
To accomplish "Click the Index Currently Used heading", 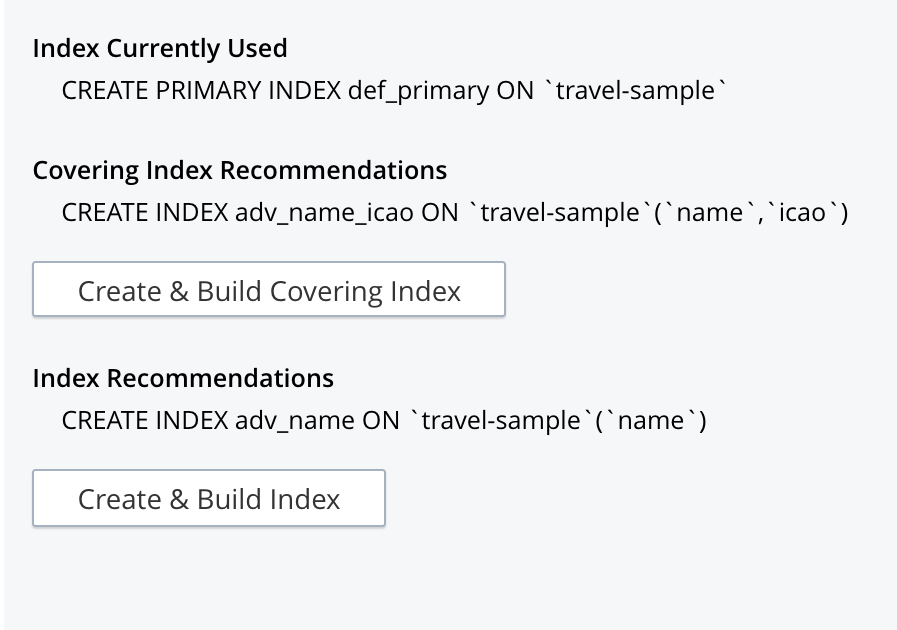I will coord(160,48).
